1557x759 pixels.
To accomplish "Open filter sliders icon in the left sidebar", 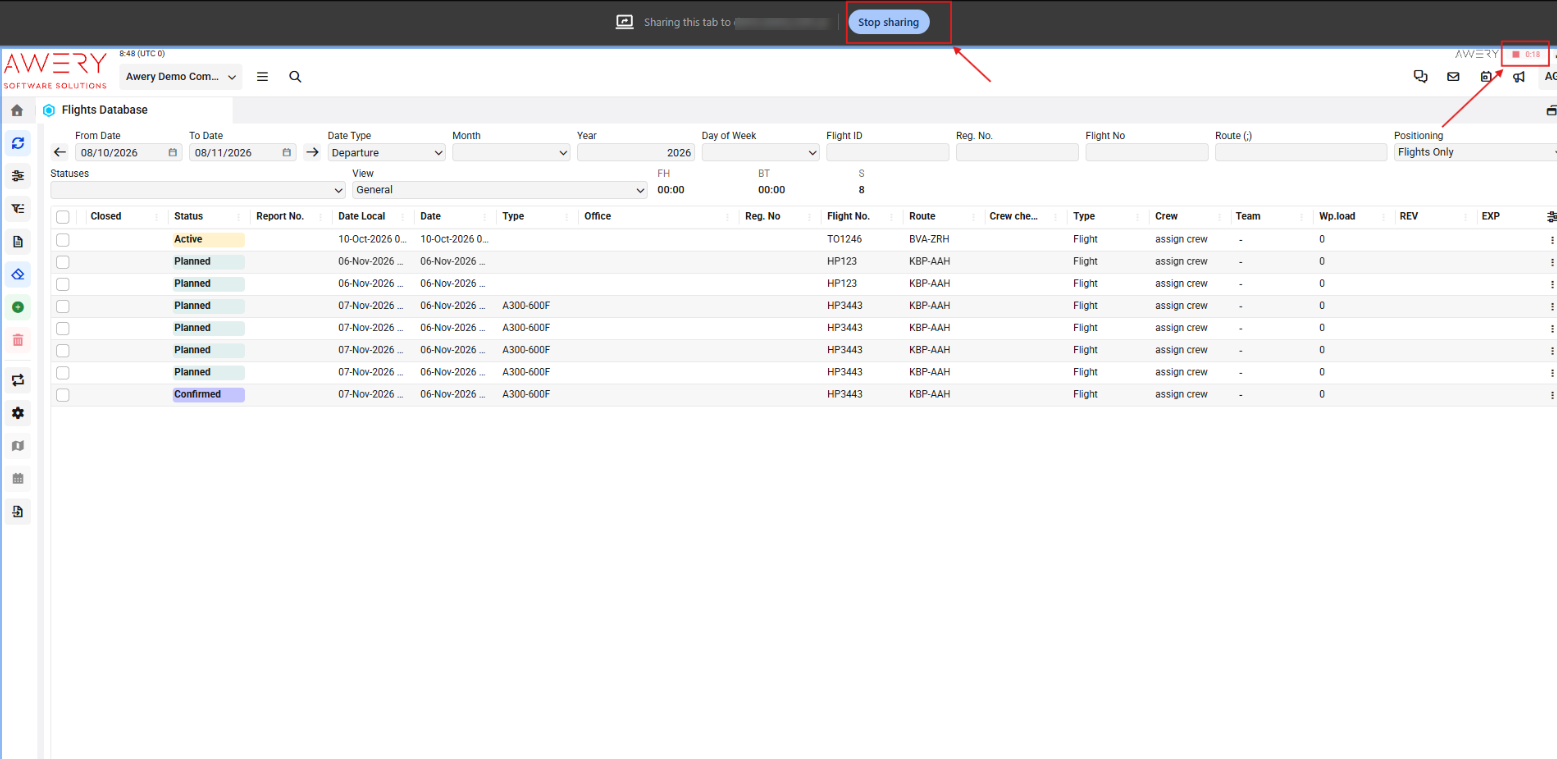I will (17, 176).
